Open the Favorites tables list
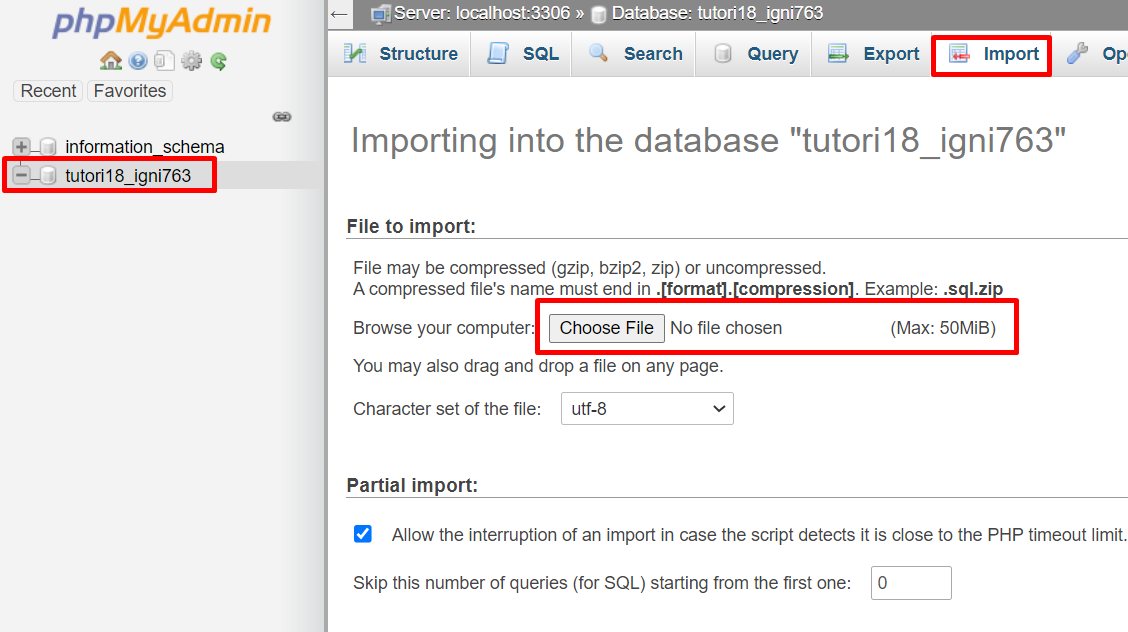1128x632 pixels. 129,91
